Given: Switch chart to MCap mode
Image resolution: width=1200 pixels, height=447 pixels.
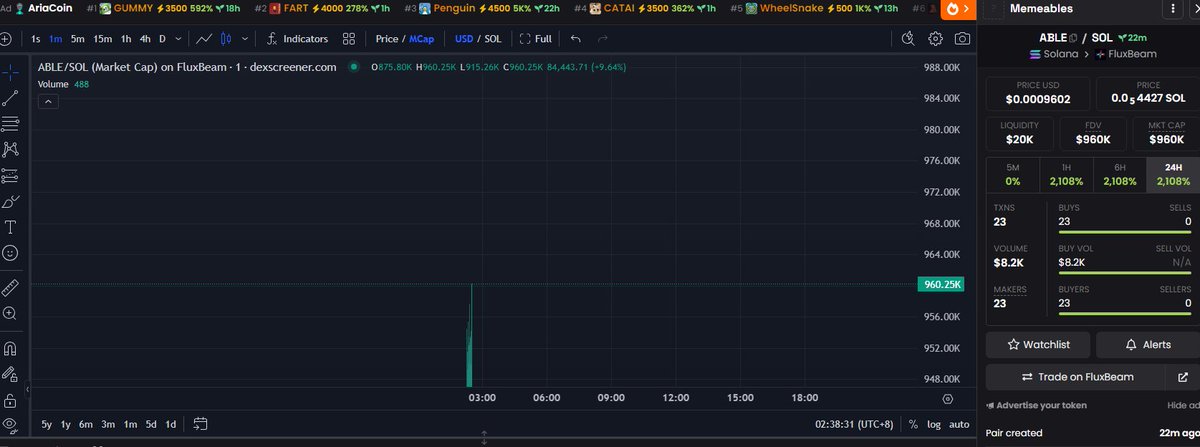Looking at the screenshot, I should pyautogui.click(x=420, y=39).
